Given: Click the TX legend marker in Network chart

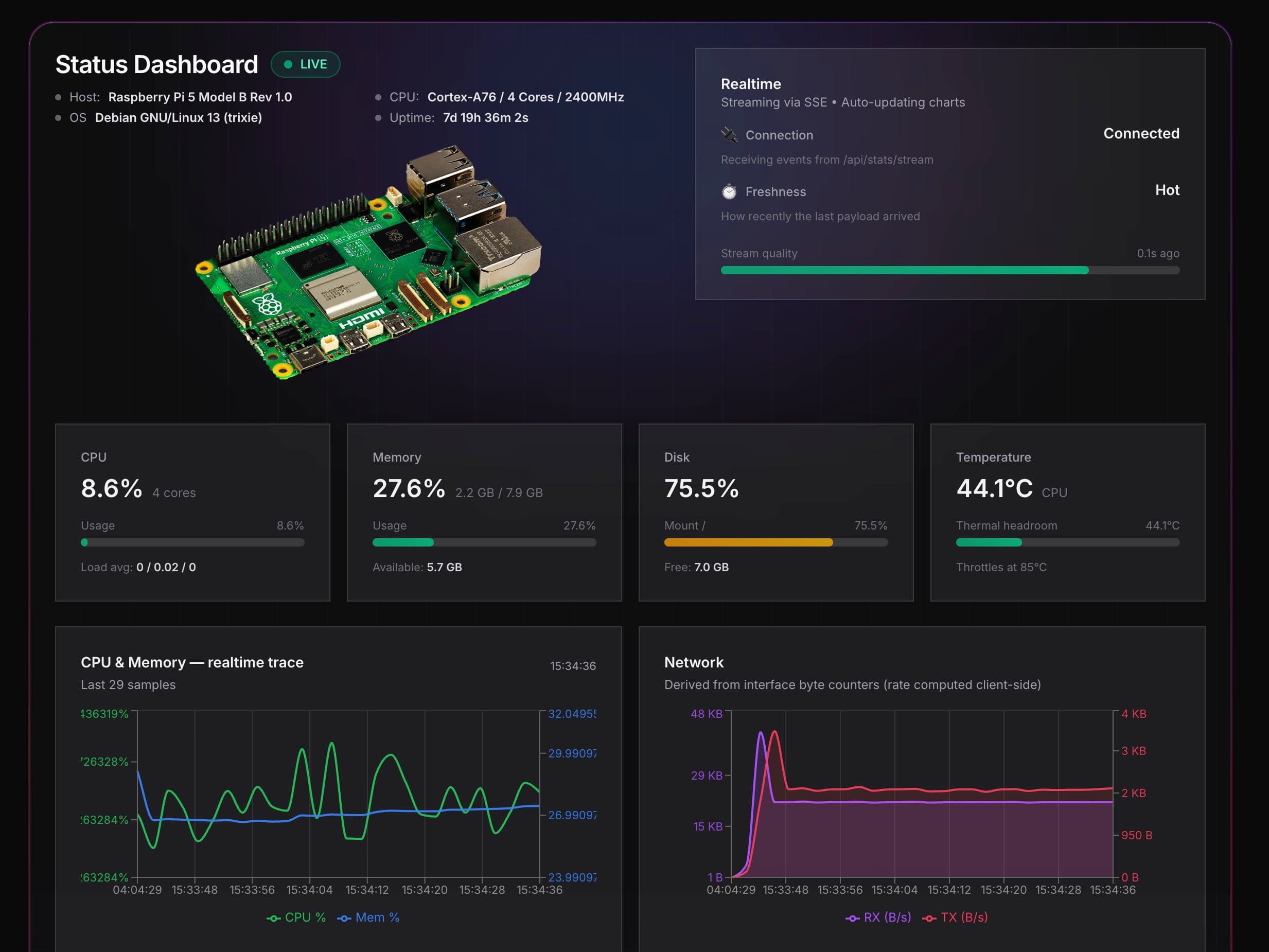Looking at the screenshot, I should pos(929,917).
